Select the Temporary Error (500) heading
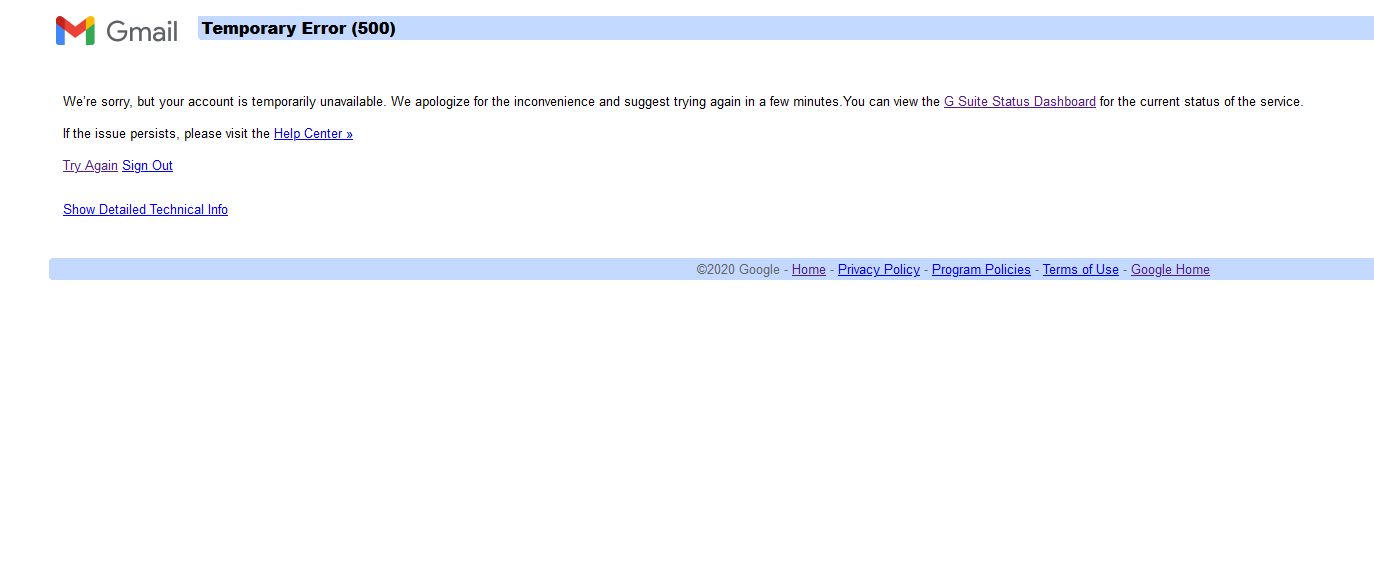 coord(299,29)
